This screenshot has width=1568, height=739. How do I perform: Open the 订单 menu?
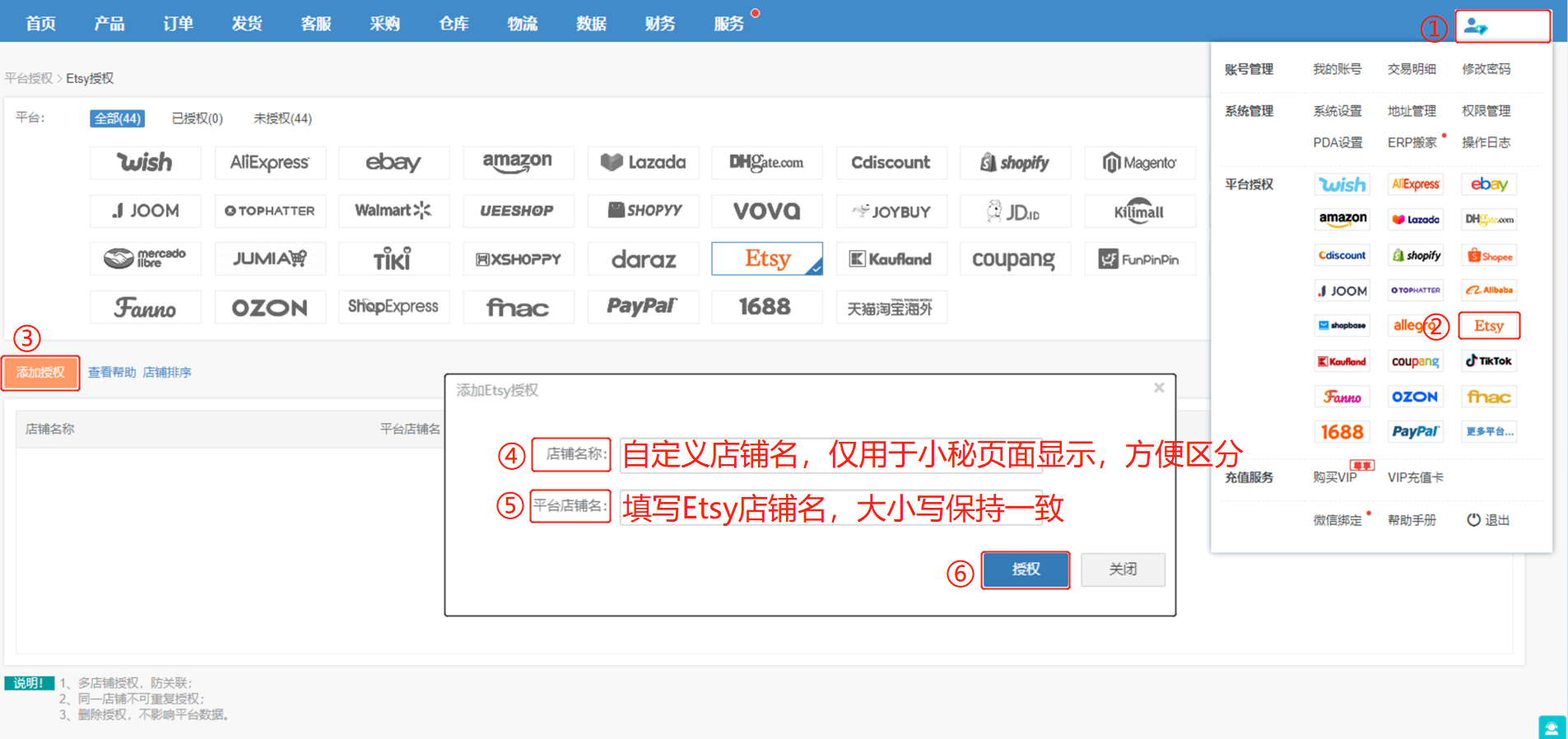tap(179, 24)
